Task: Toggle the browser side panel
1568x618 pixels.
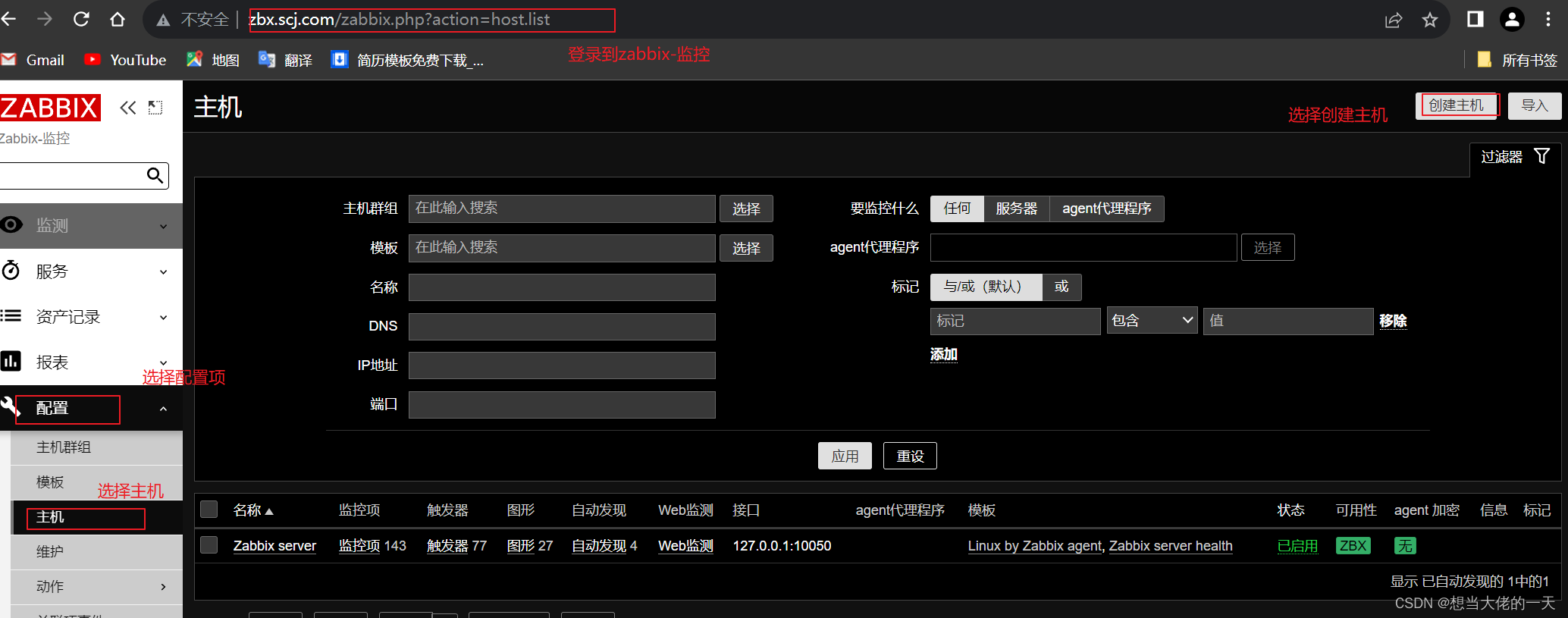Action: [x=1475, y=19]
